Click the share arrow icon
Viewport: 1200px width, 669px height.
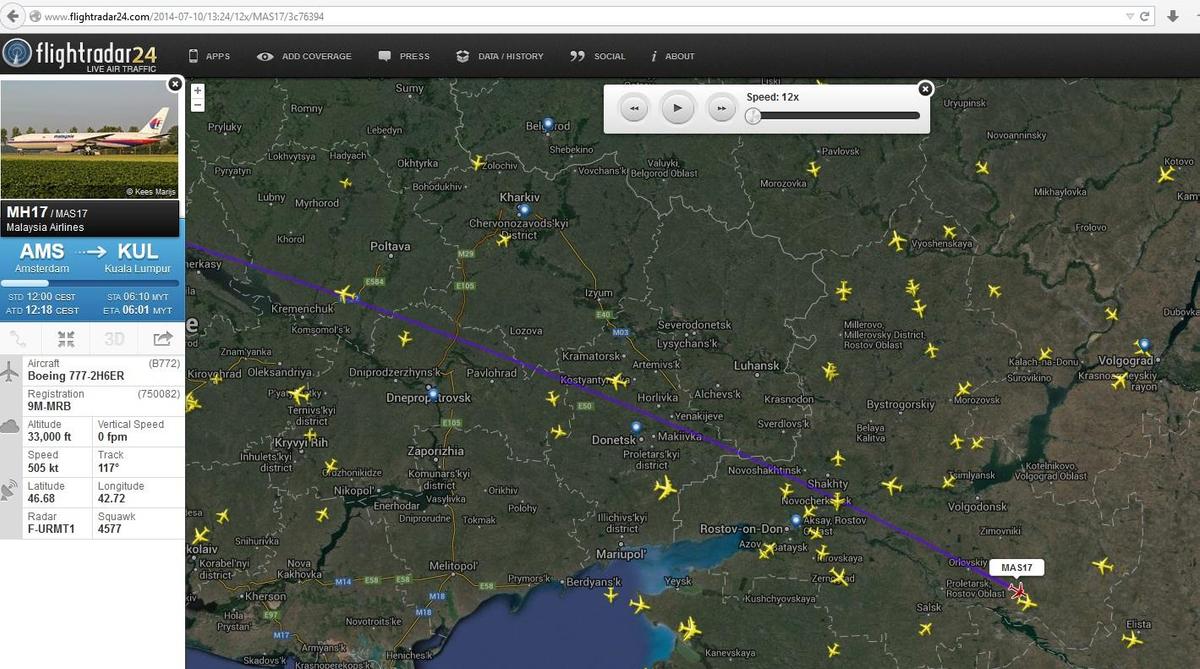162,339
